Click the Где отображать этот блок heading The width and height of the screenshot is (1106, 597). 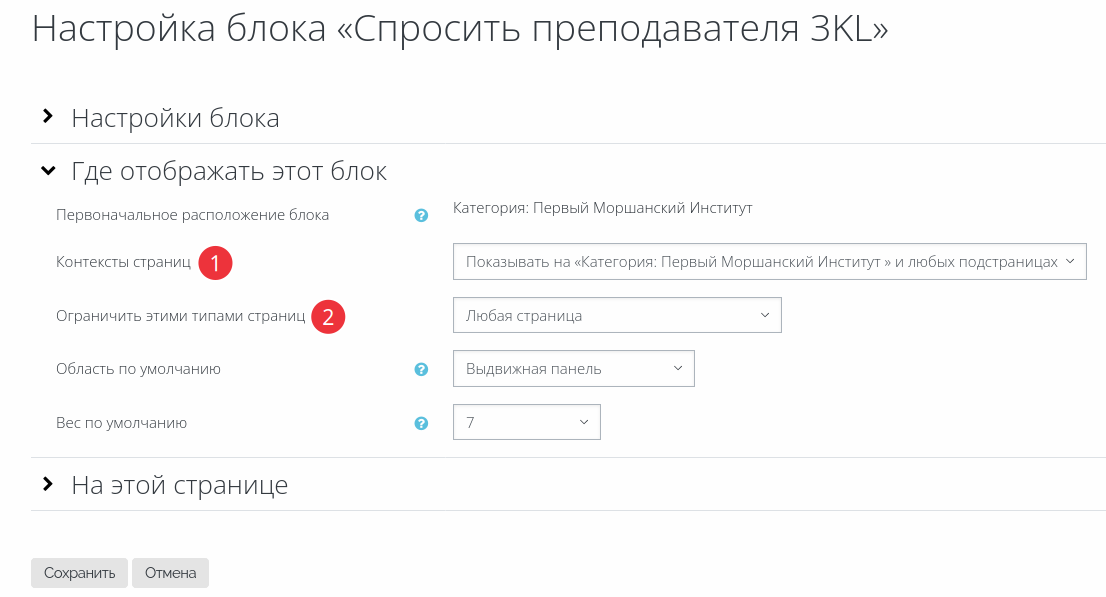[x=229, y=171]
